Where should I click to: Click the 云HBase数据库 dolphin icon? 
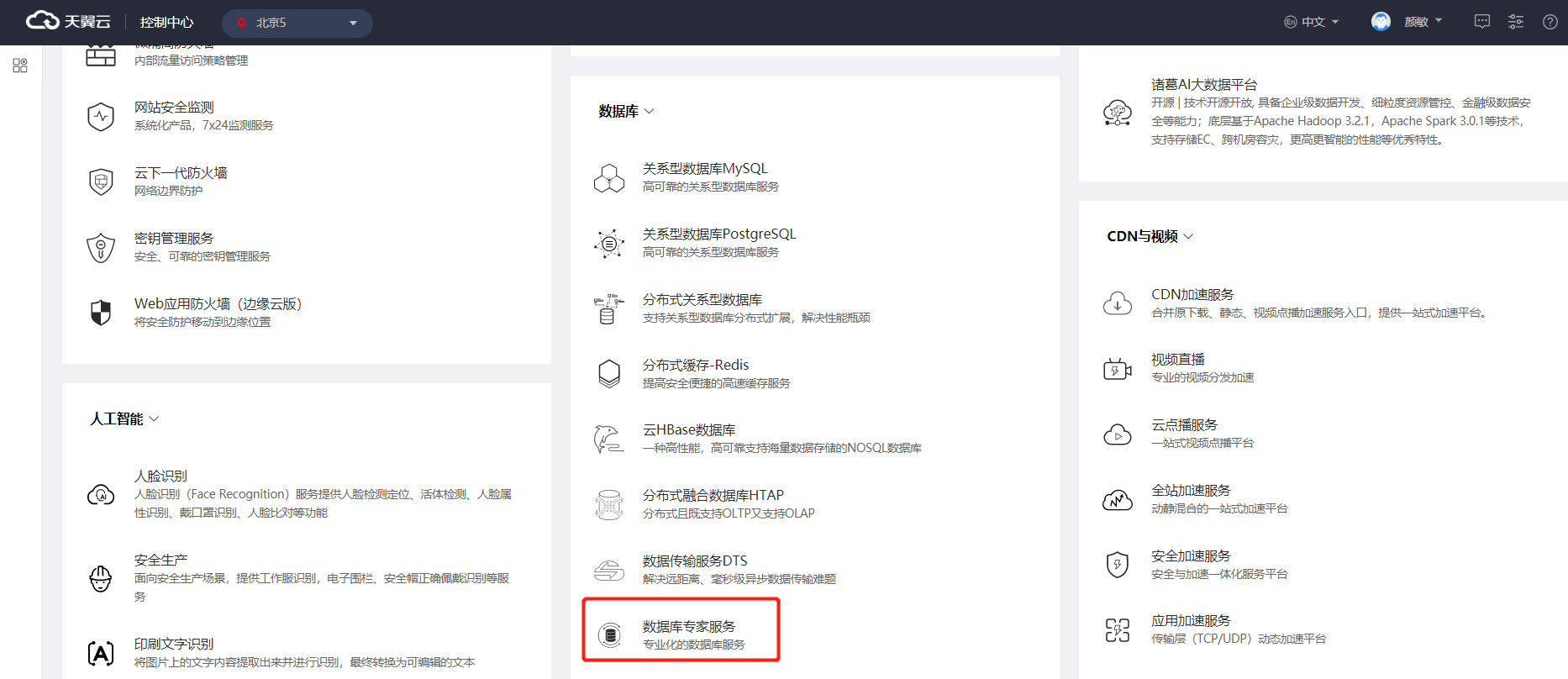(x=609, y=439)
